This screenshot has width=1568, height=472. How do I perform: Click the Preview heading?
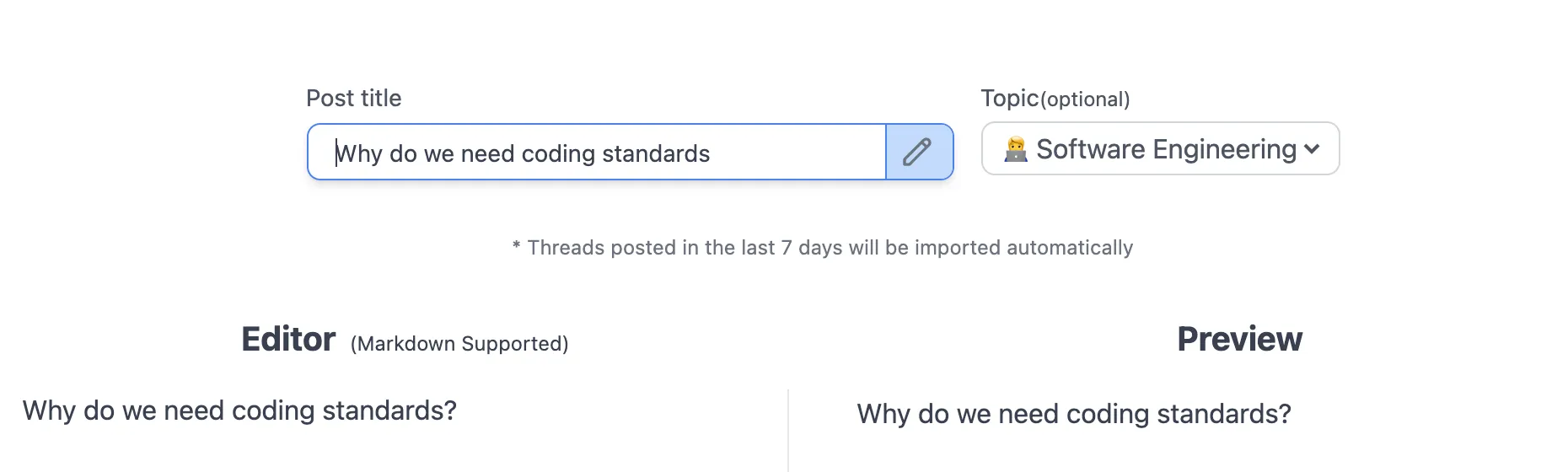click(1239, 339)
